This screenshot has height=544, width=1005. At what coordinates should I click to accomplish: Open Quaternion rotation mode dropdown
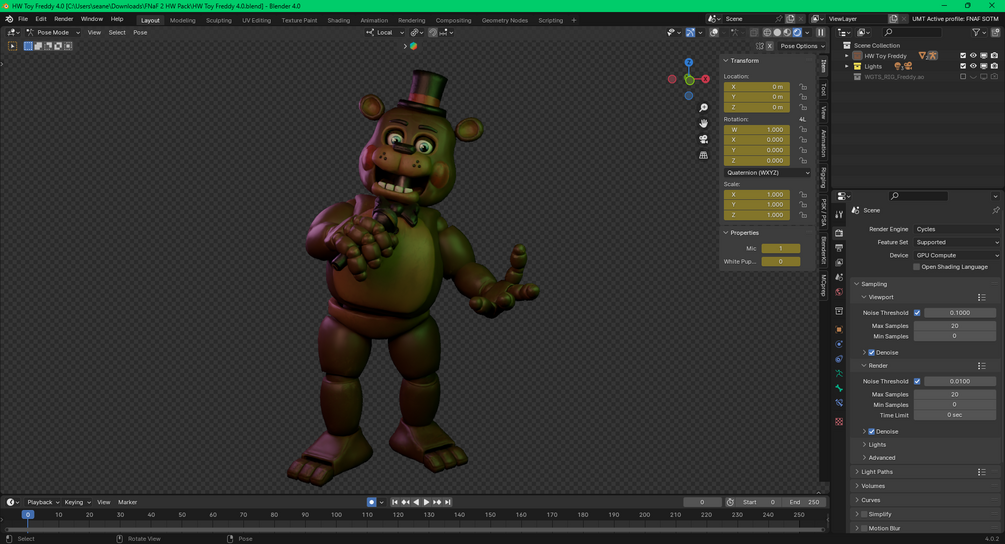point(767,172)
